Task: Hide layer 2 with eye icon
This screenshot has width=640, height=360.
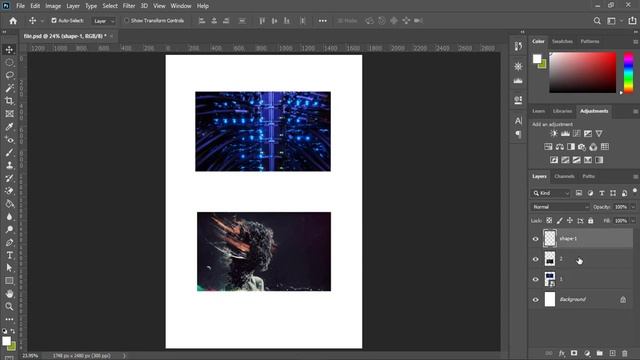Action: pyautogui.click(x=536, y=259)
